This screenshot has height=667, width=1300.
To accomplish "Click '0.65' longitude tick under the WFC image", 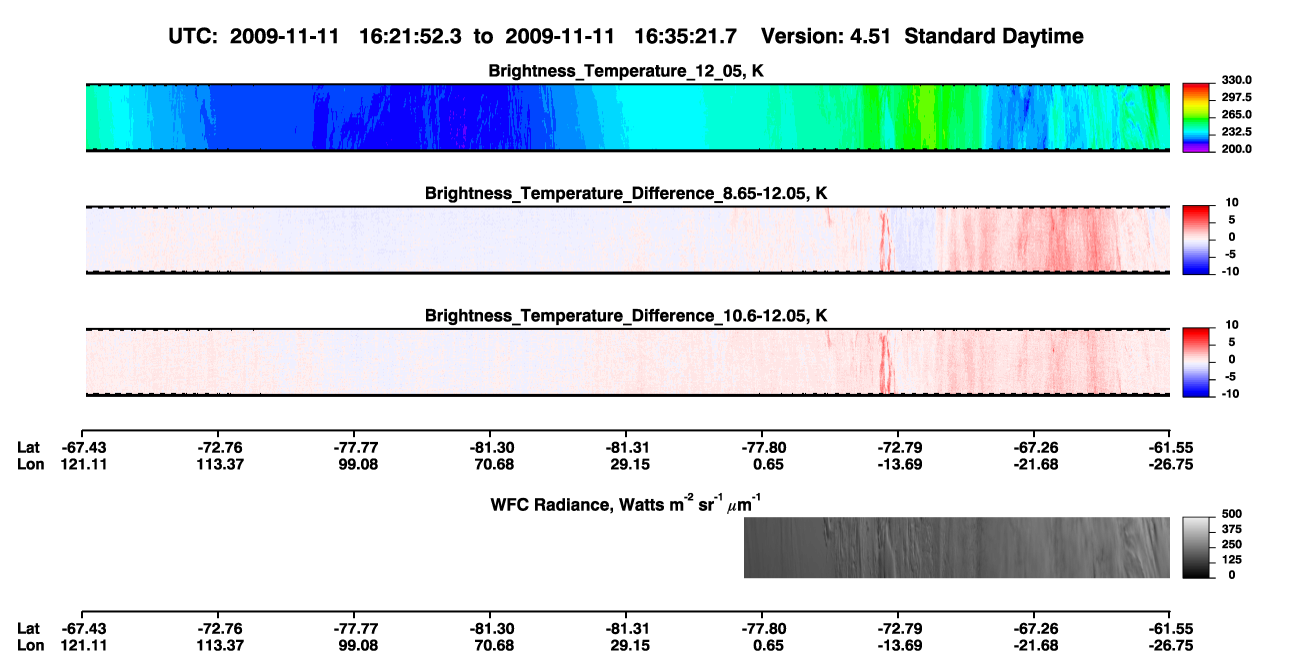I will (762, 646).
